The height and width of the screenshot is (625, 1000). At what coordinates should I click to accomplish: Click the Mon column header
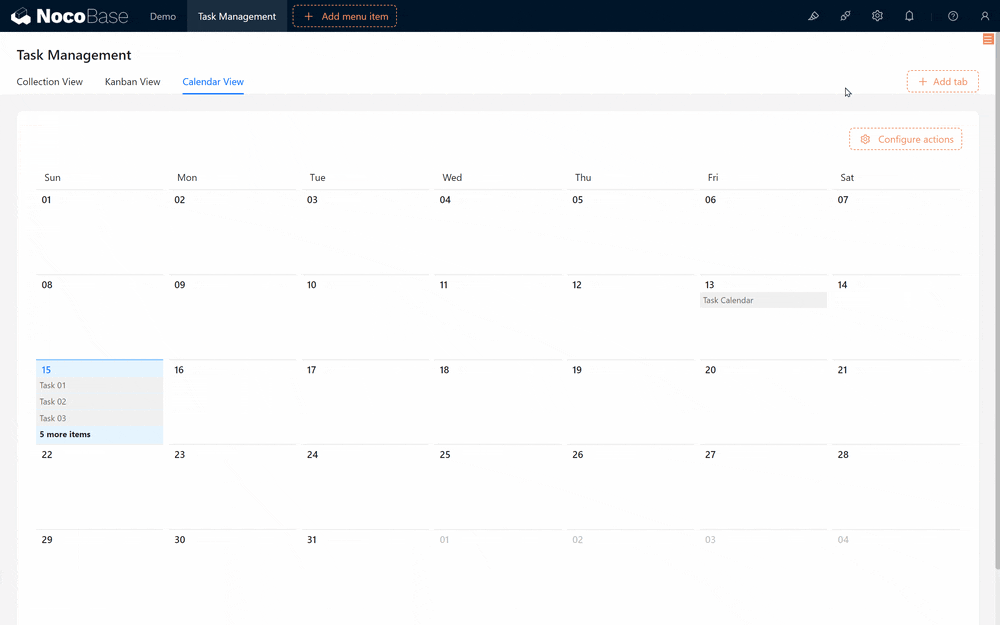pyautogui.click(x=187, y=177)
